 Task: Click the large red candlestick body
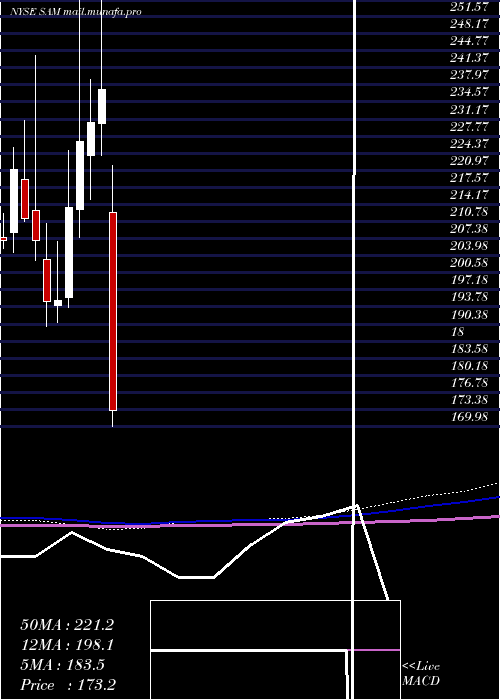(x=113, y=311)
